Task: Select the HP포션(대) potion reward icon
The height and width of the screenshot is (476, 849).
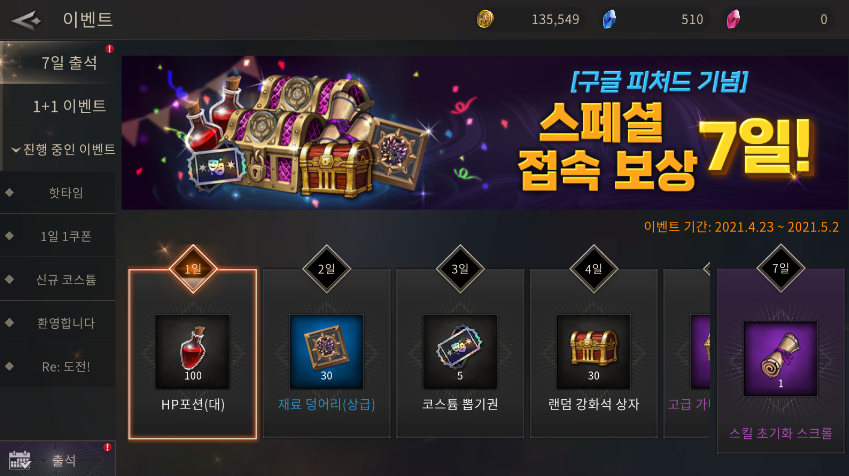Action: click(193, 351)
